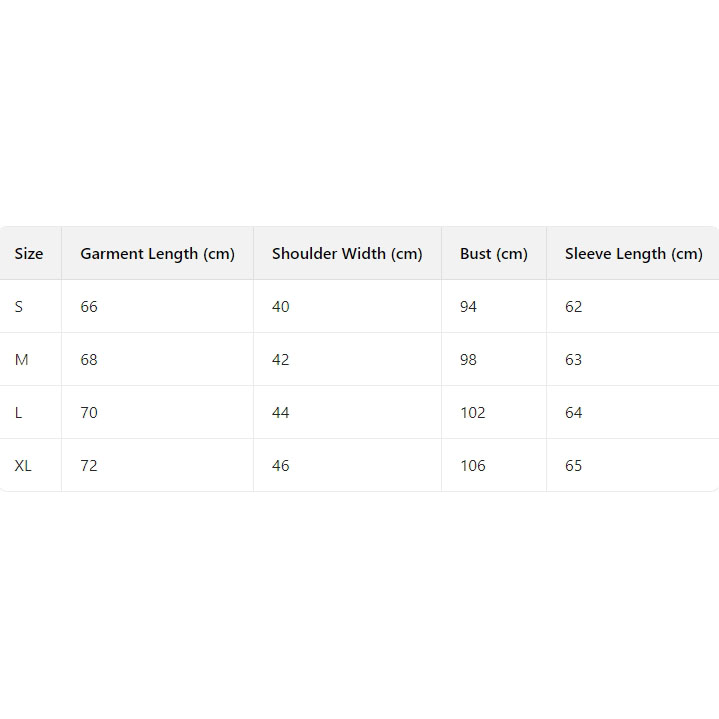Click the S size row label

(19, 307)
